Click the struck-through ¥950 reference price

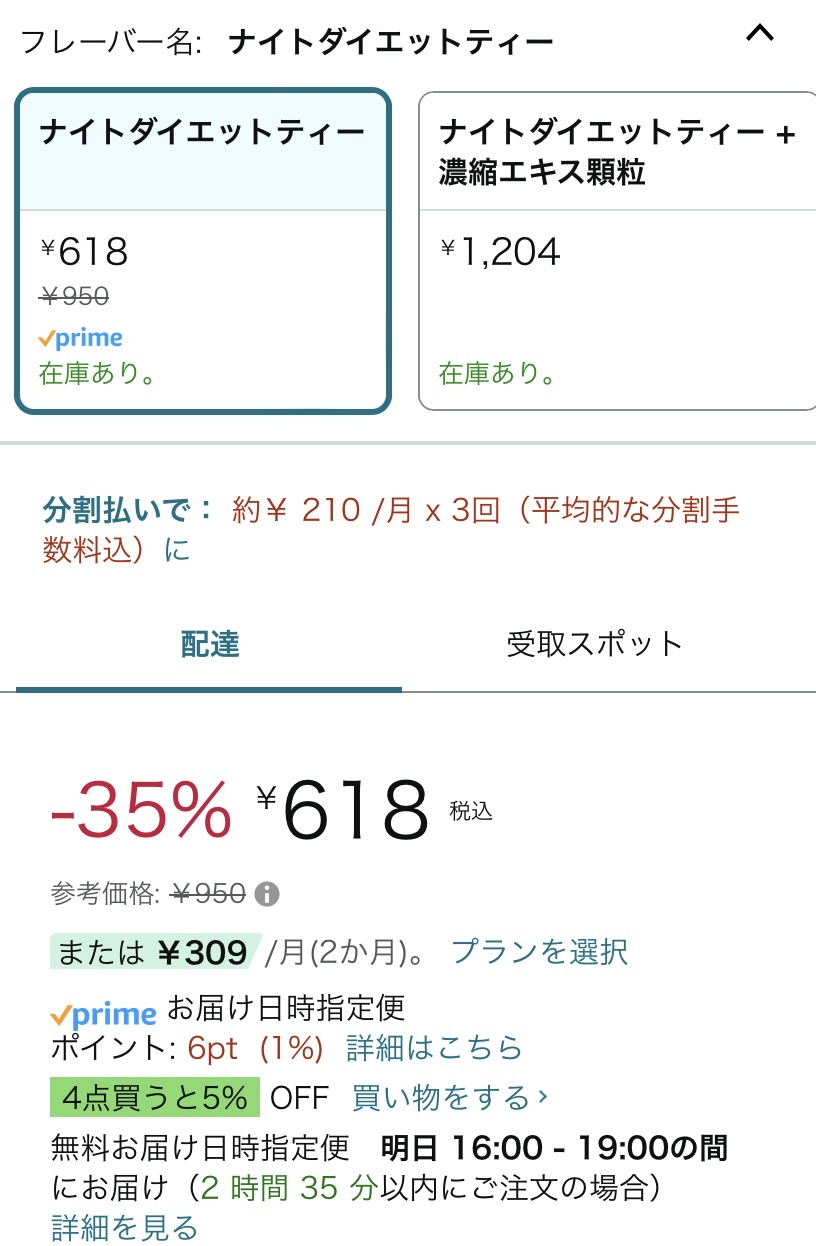coord(208,893)
